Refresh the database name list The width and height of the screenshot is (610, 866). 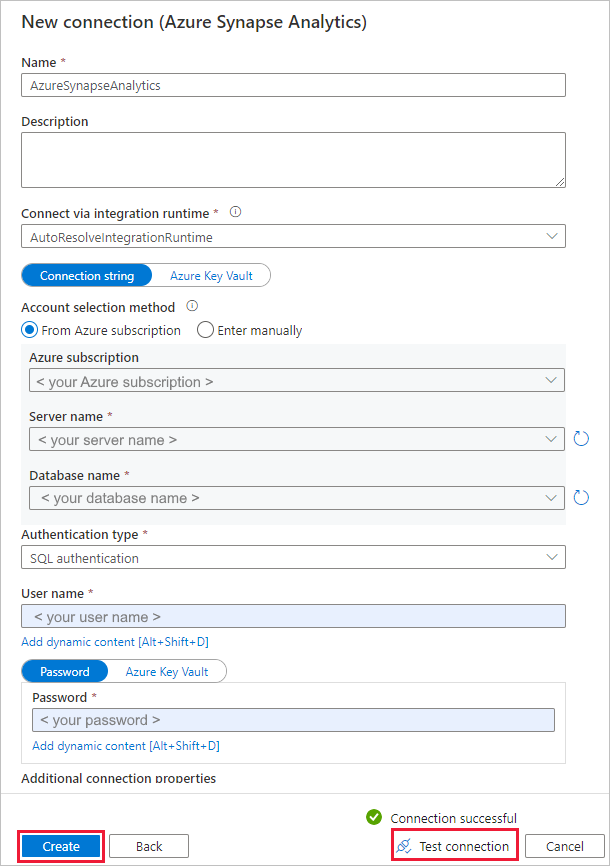pos(581,497)
